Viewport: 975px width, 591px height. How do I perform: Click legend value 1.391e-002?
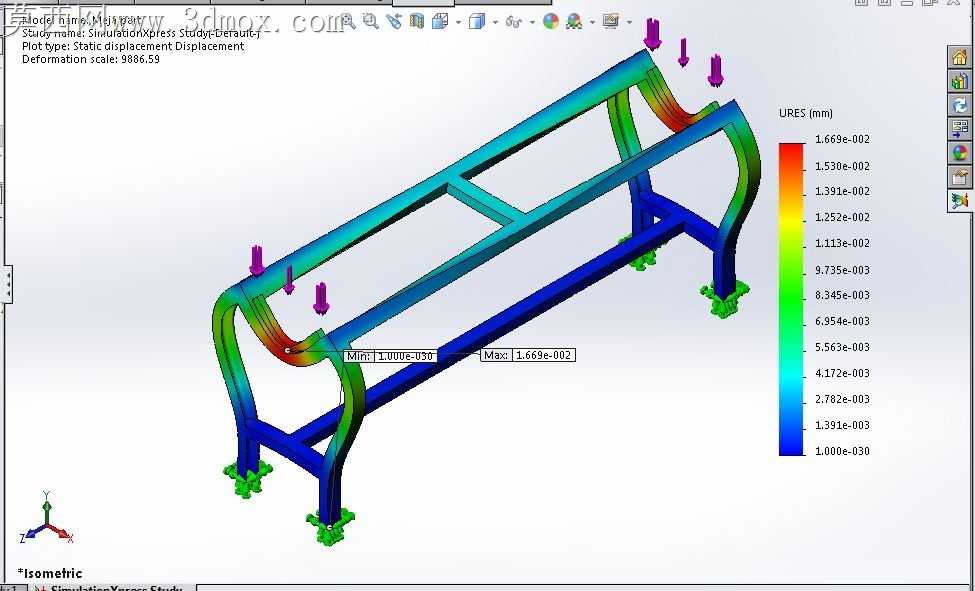(842, 191)
